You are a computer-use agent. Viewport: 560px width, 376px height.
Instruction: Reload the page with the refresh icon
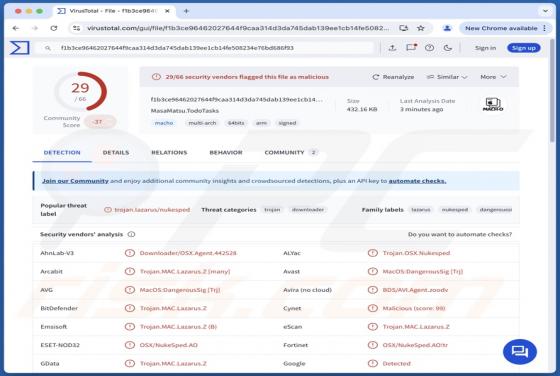pyautogui.click(x=54, y=28)
